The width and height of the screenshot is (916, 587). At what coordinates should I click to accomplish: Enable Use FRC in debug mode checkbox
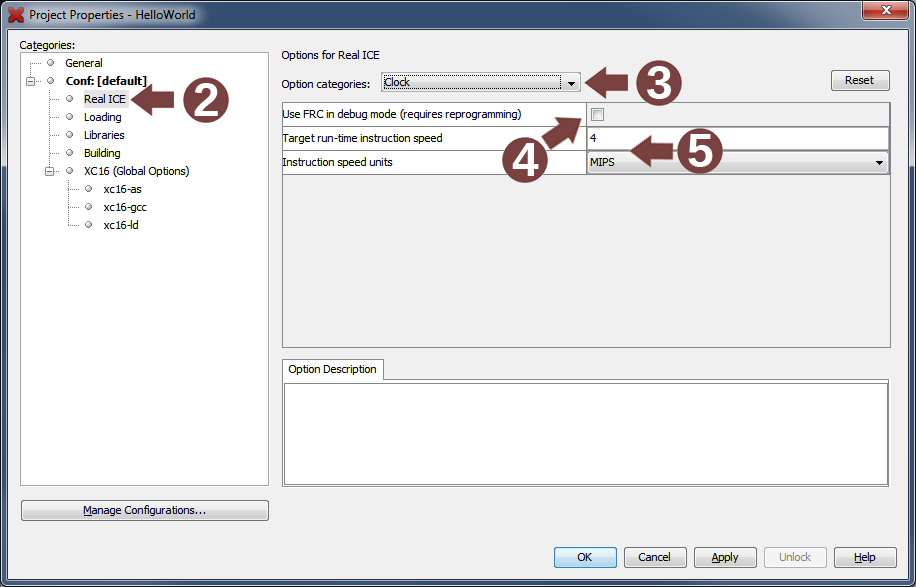(x=598, y=114)
